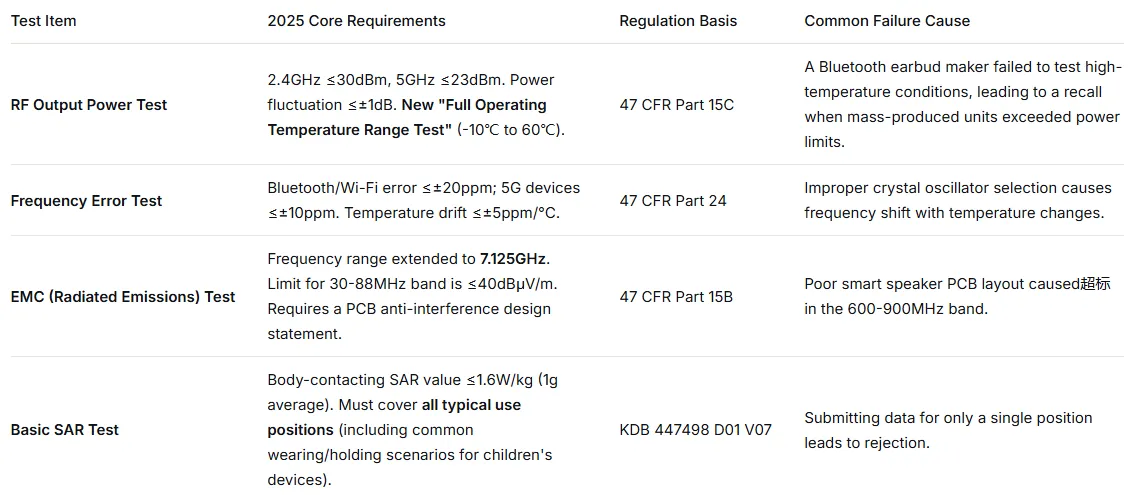The image size is (1147, 495).
Task: Click the "47 CFR Part 24" regulation cell
Action: click(673, 201)
